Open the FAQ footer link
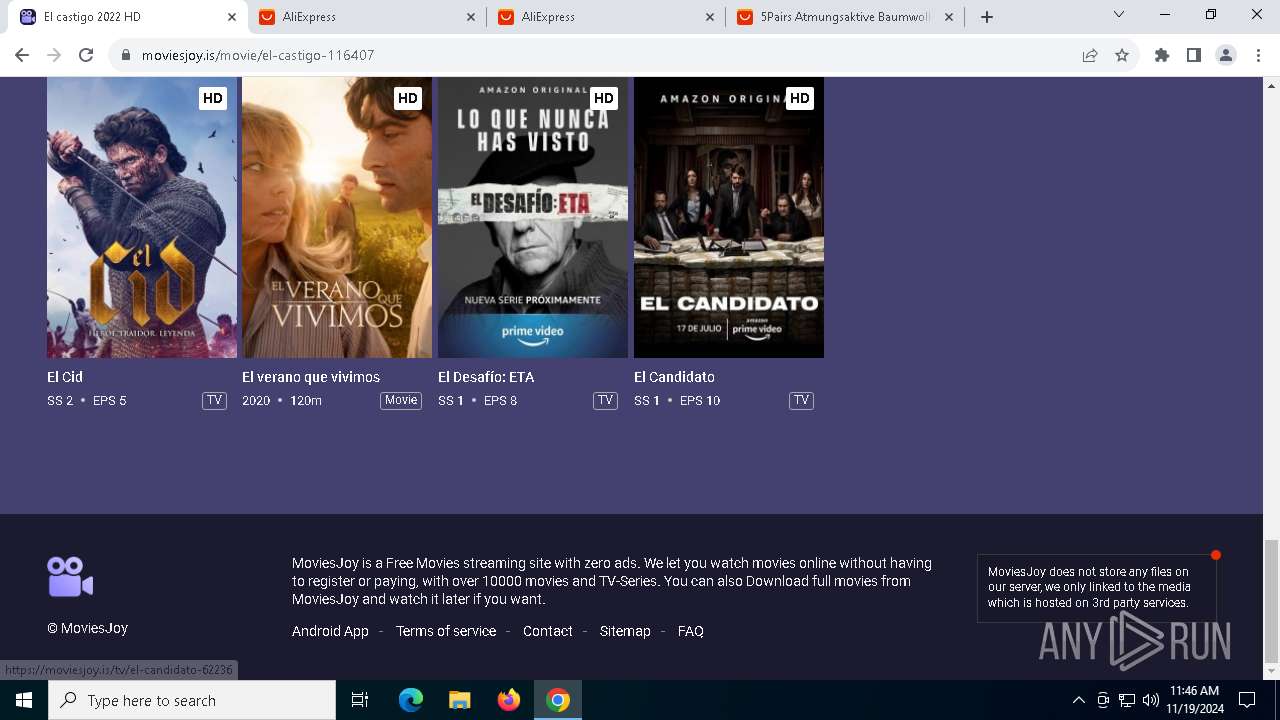This screenshot has width=1280, height=720. [x=691, y=631]
